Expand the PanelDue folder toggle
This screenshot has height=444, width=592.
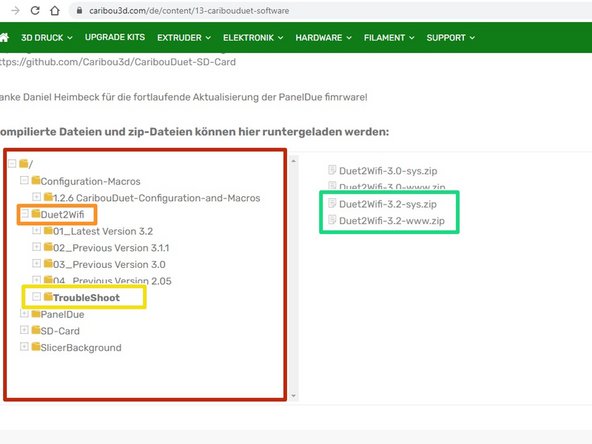[x=24, y=313]
